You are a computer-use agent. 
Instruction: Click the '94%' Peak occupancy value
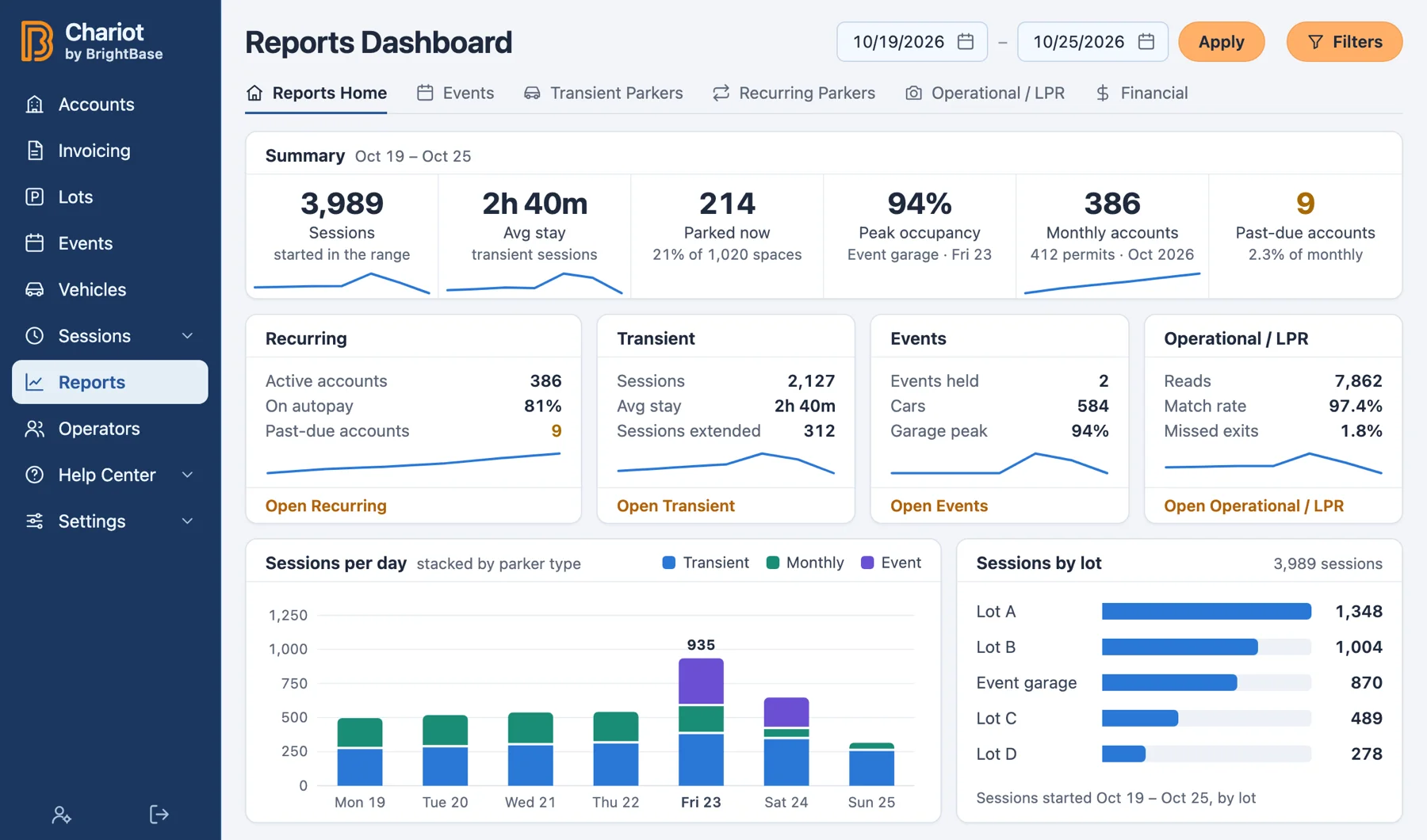[x=920, y=204]
